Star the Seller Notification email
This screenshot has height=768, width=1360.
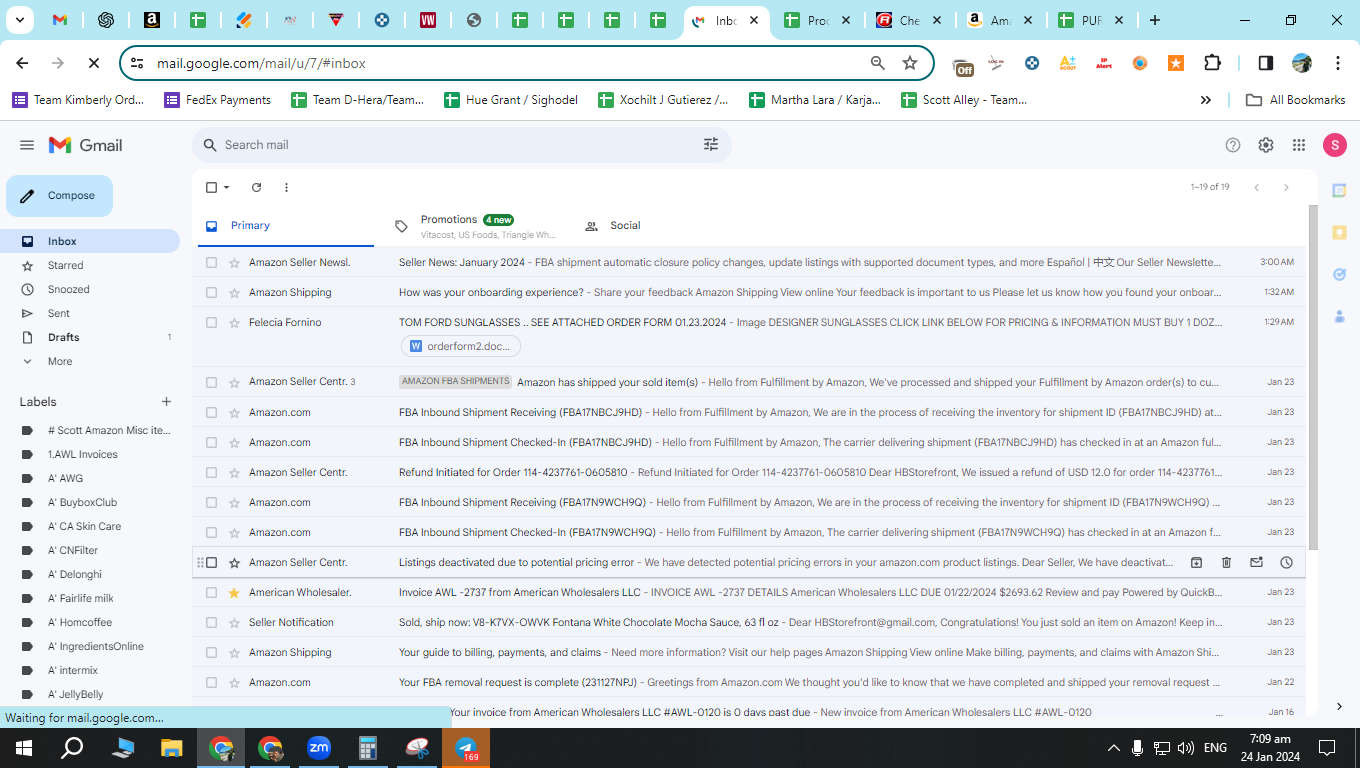(234, 622)
